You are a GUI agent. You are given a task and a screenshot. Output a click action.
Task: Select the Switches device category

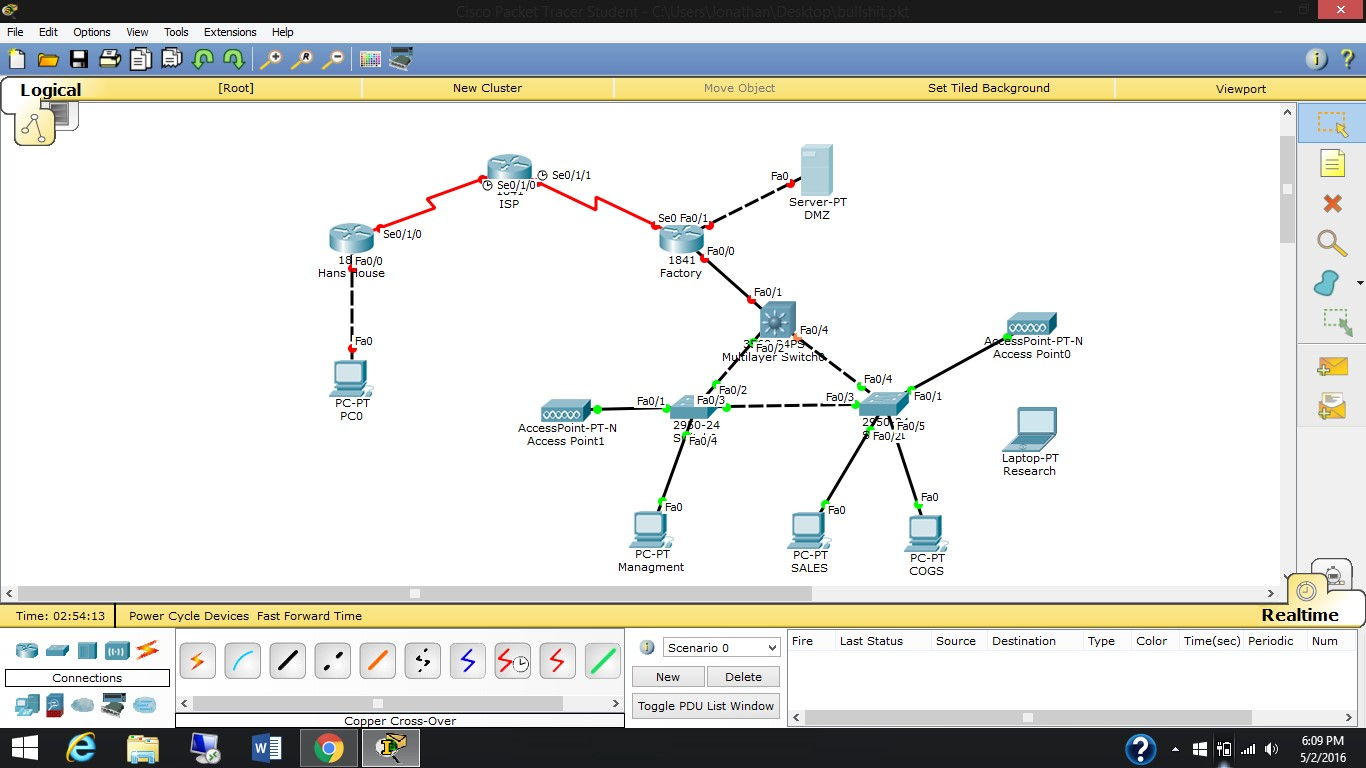click(x=56, y=650)
